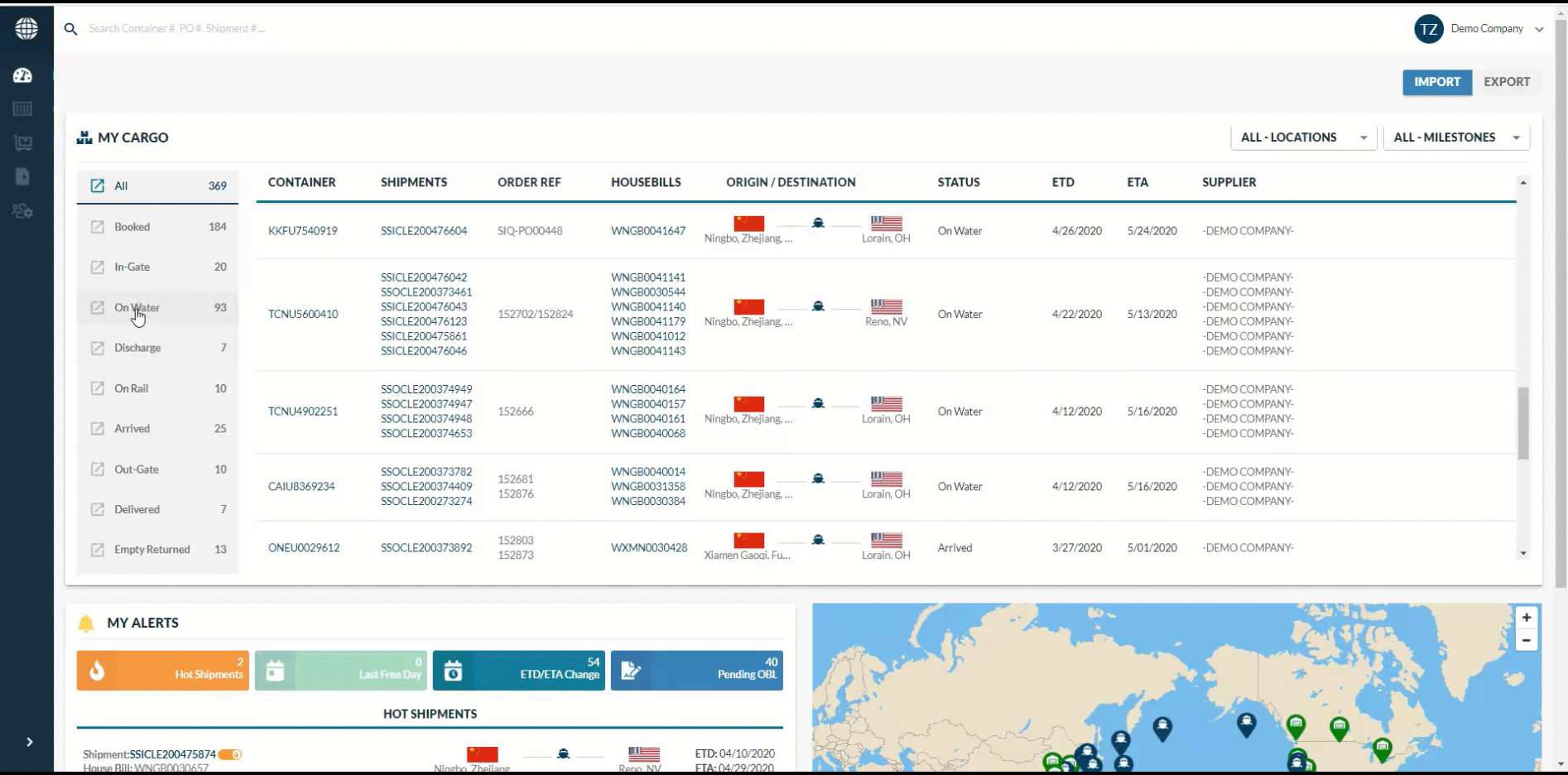Image resolution: width=1568 pixels, height=775 pixels.
Task: Click the globe logo at the top left
Action: tap(26, 28)
